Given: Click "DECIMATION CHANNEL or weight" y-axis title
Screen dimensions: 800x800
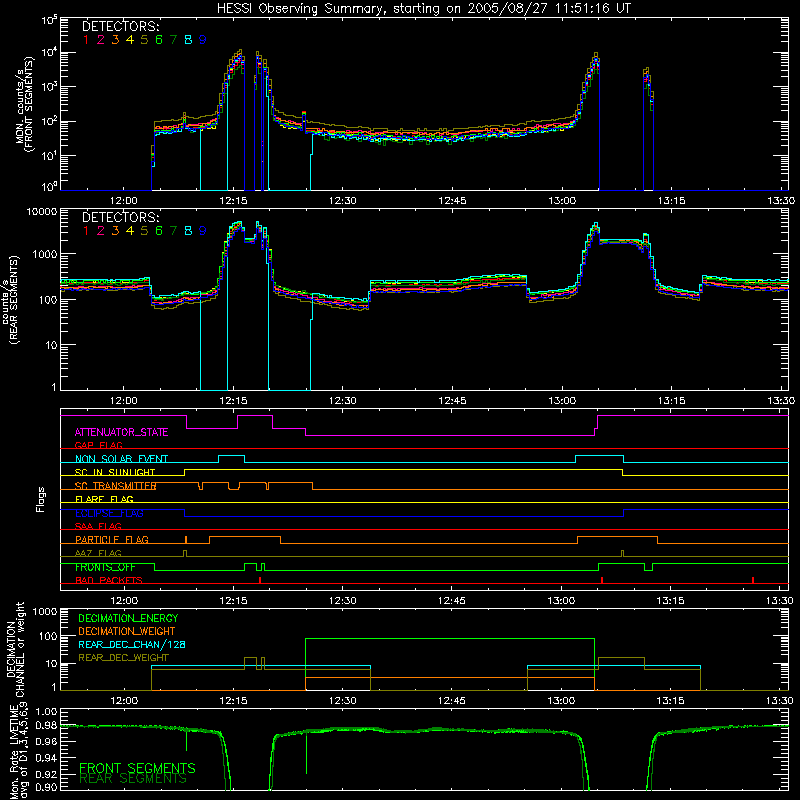Looking at the screenshot, I should tap(15, 649).
